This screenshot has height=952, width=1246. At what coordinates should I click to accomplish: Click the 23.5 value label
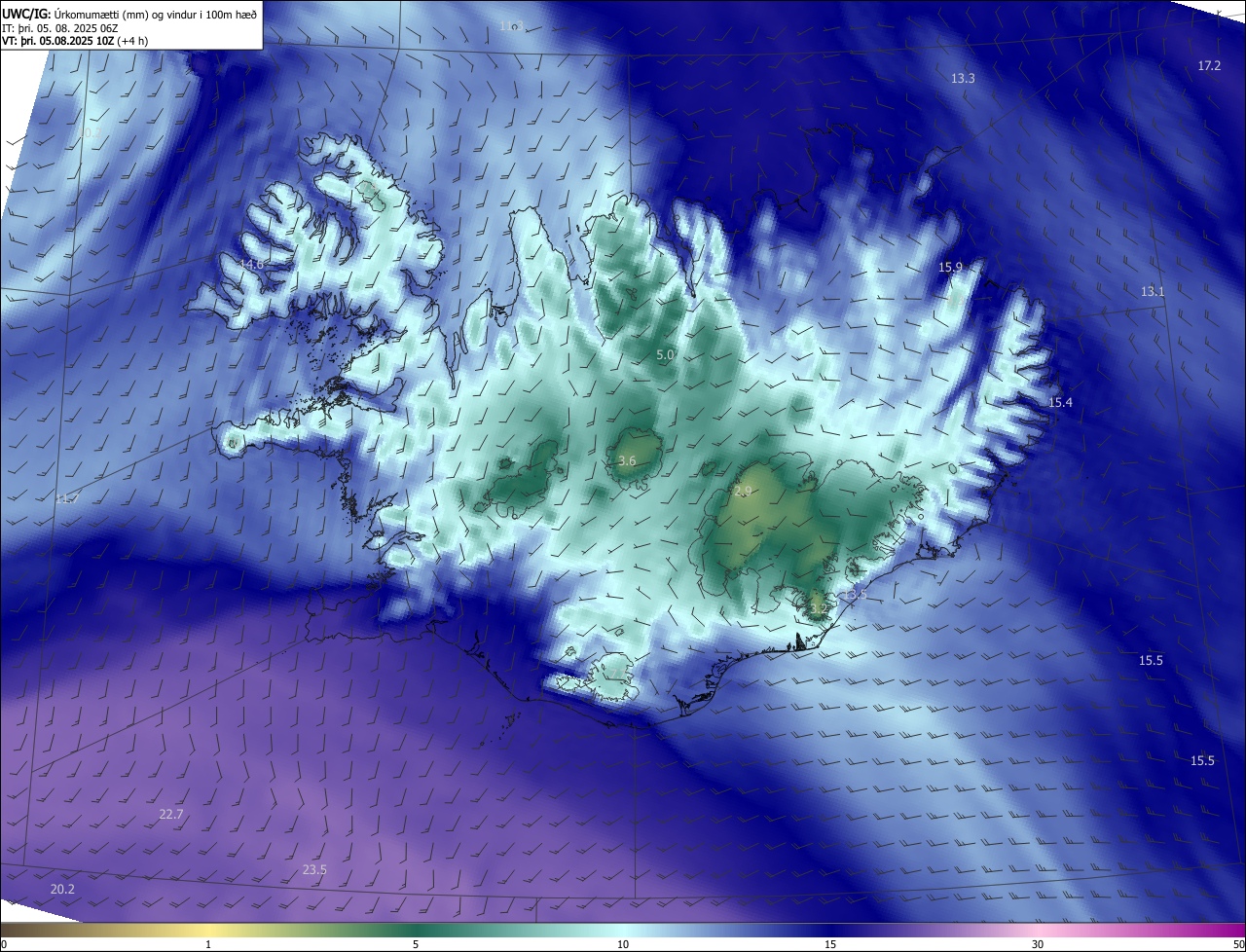click(314, 869)
